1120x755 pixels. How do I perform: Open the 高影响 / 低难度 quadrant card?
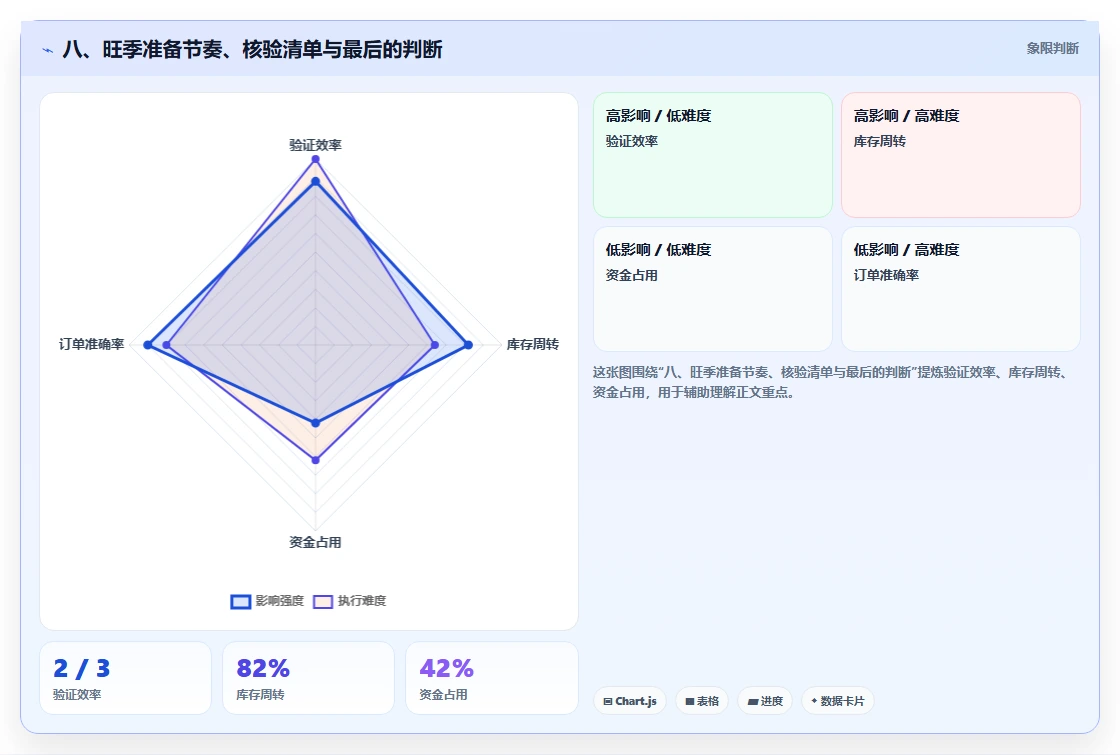[713, 155]
